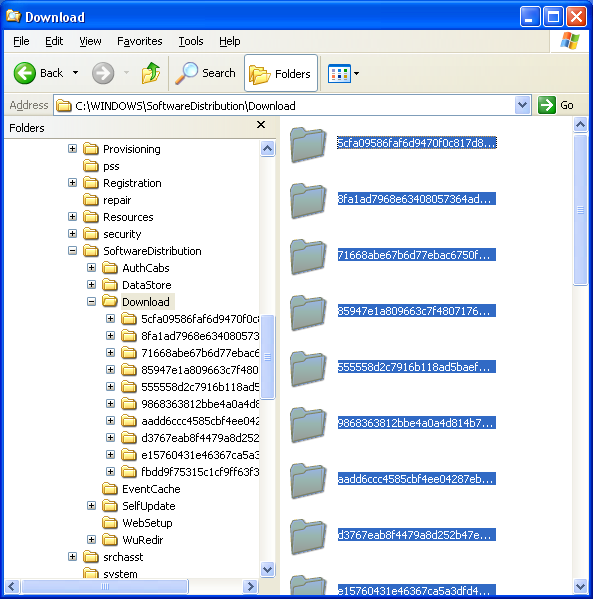Click the green Back arrow icon

tap(25, 73)
